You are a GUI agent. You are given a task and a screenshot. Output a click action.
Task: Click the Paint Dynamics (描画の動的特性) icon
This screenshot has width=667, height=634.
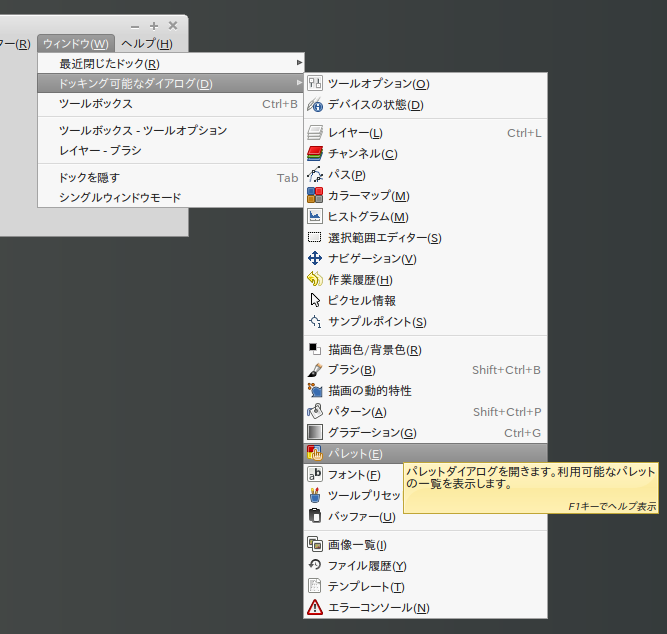tap(315, 391)
